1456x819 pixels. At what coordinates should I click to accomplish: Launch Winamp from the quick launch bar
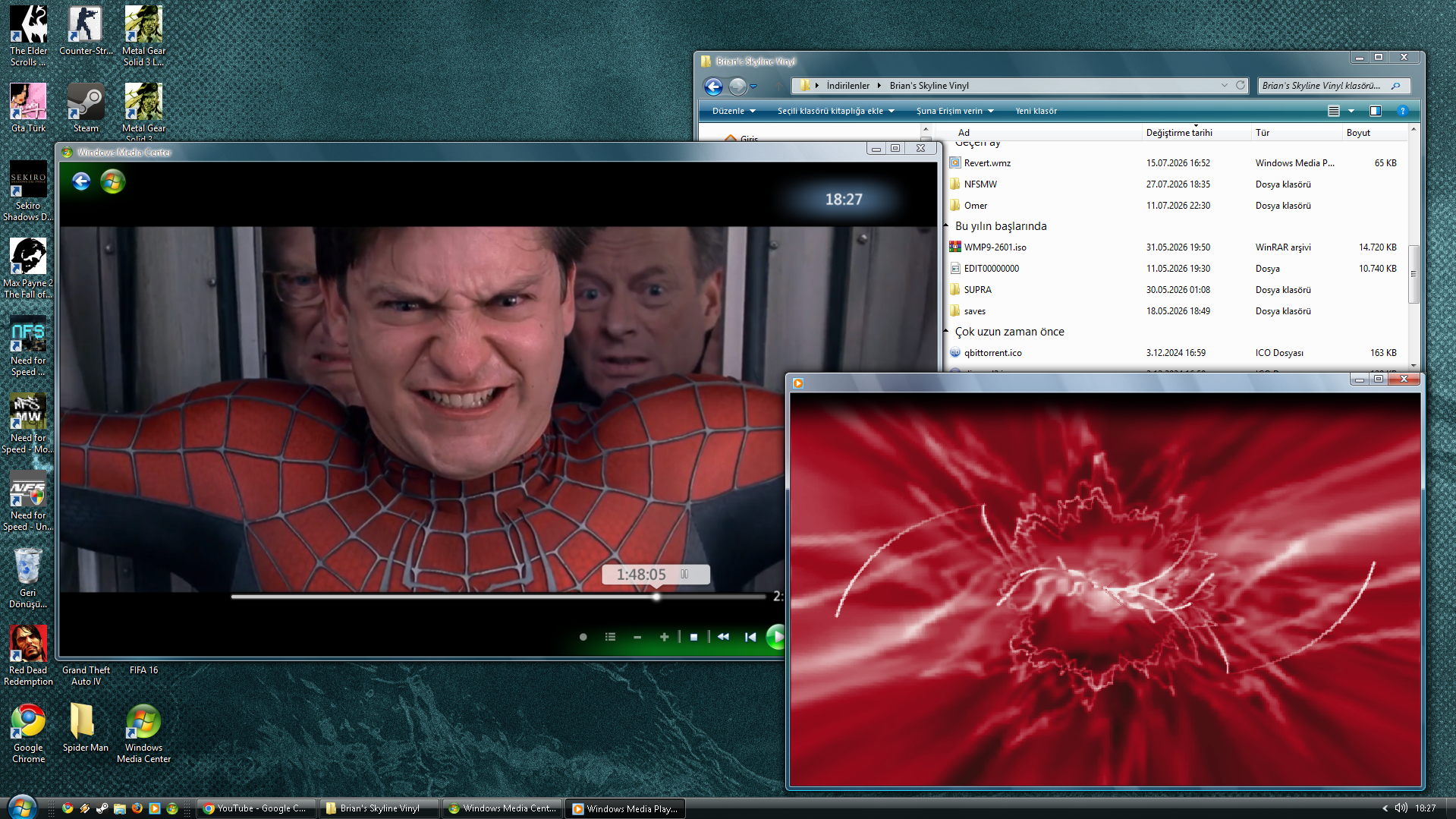(85, 808)
